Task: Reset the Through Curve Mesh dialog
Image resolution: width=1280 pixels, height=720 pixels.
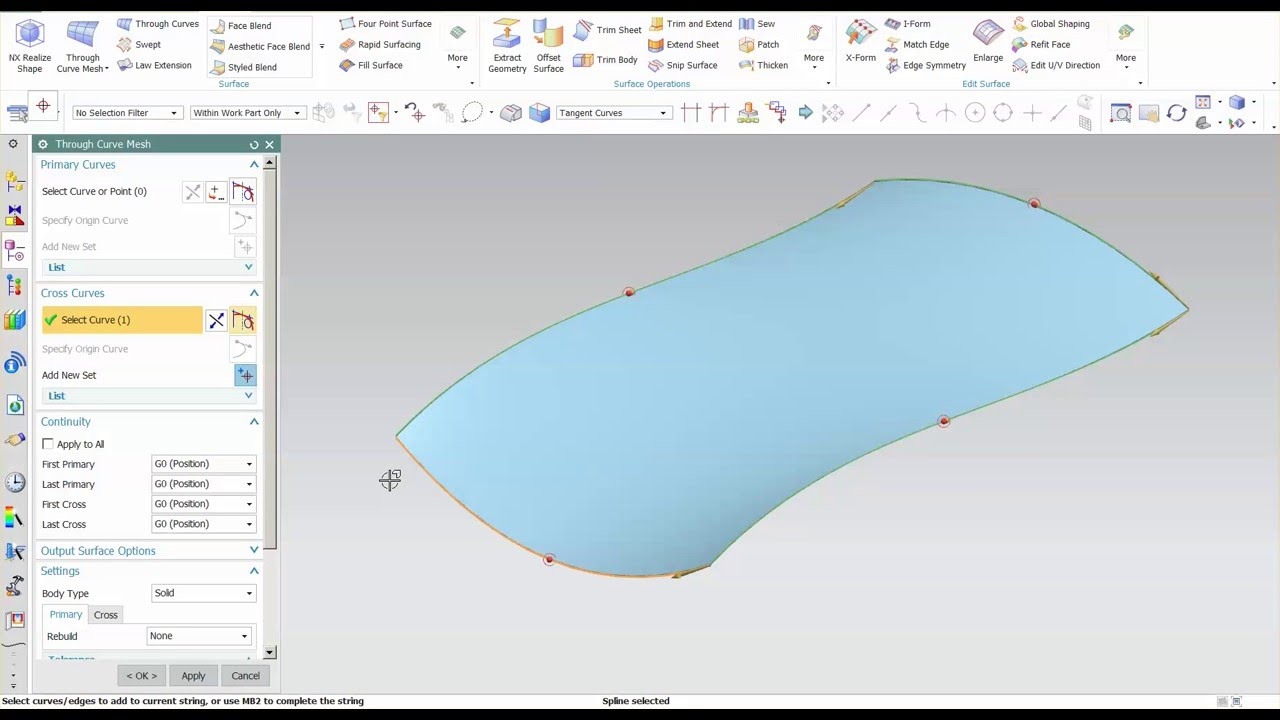Action: click(254, 145)
